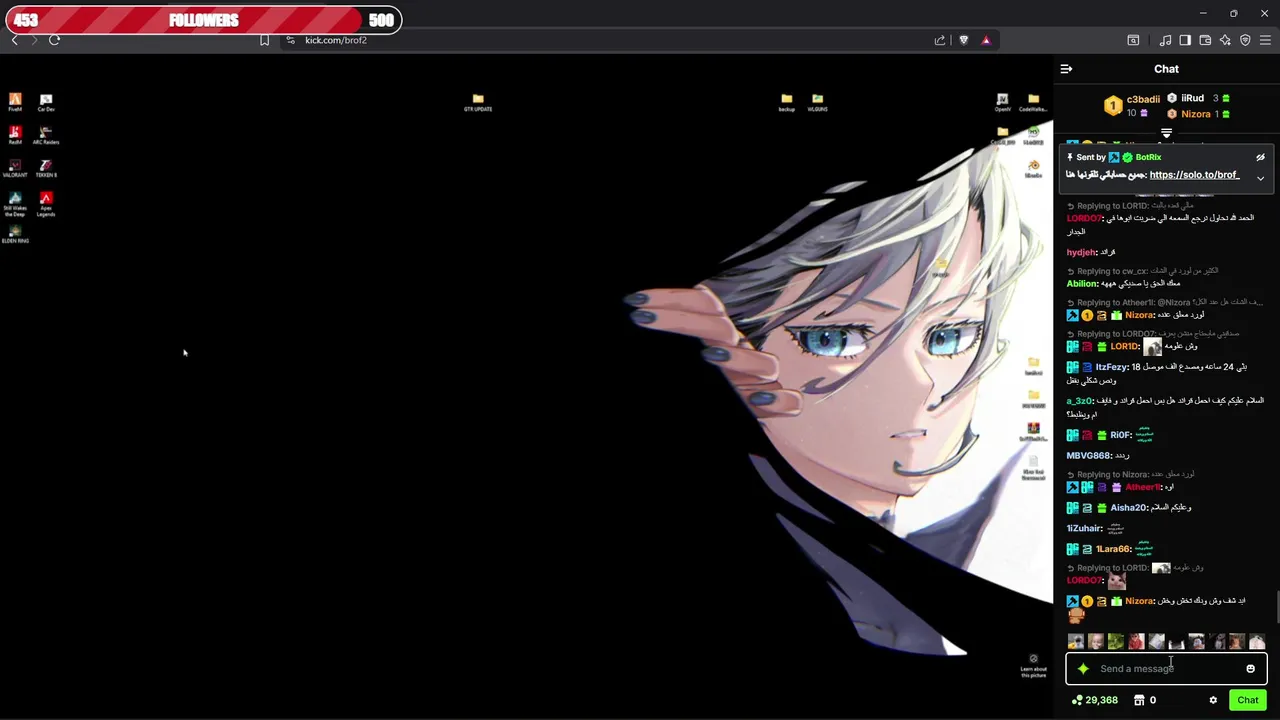Open the tab search icon in the toolbar
This screenshot has width=1280, height=720.
click(x=1133, y=40)
